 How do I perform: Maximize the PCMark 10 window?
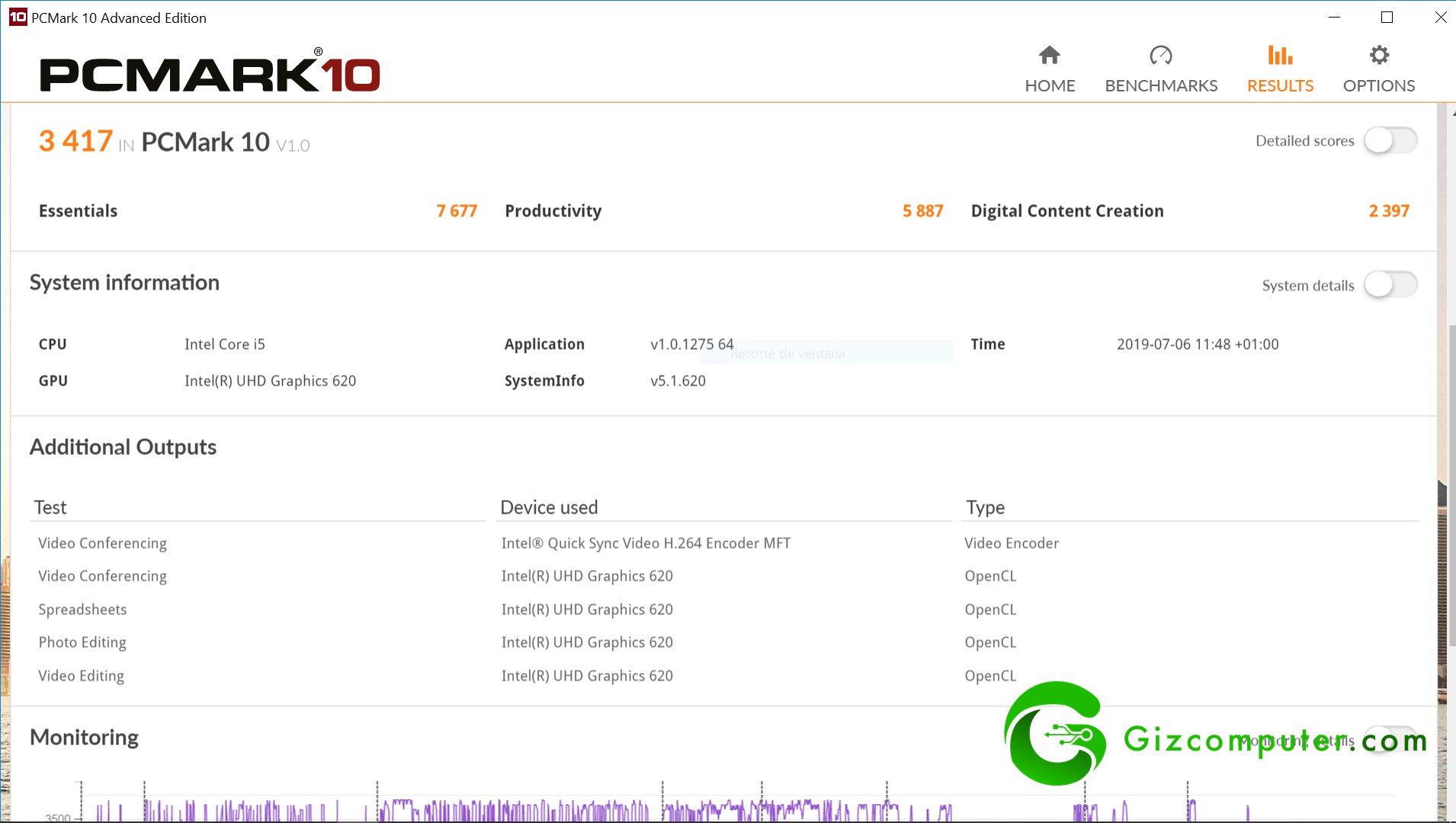[1387, 17]
